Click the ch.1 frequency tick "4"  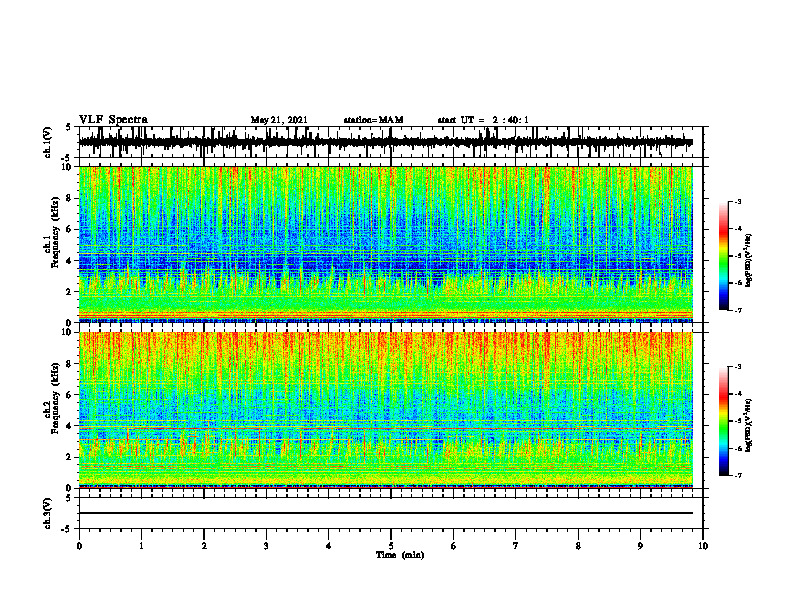click(x=70, y=261)
